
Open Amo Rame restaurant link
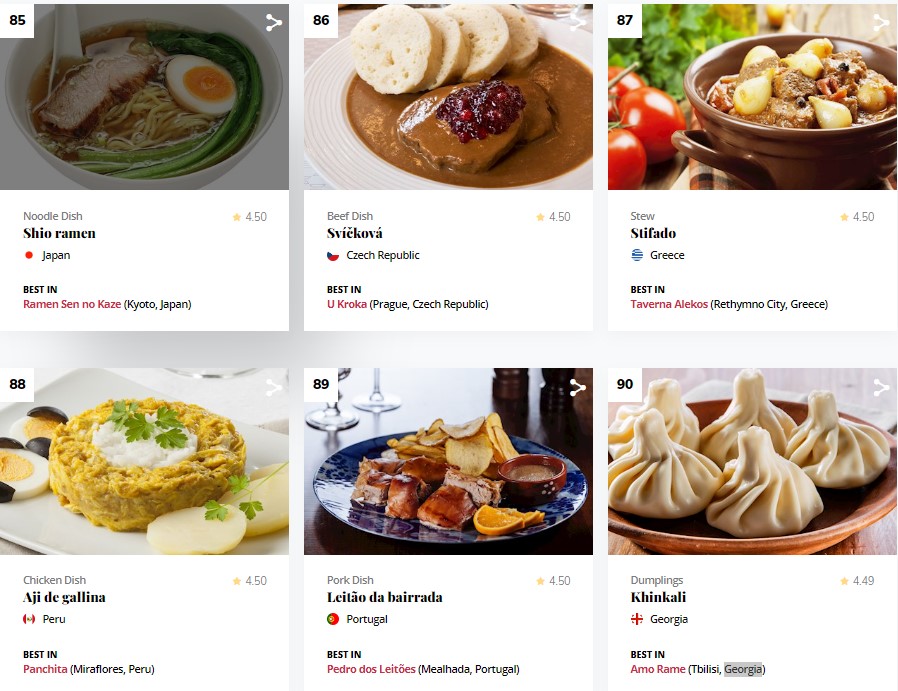(658, 669)
